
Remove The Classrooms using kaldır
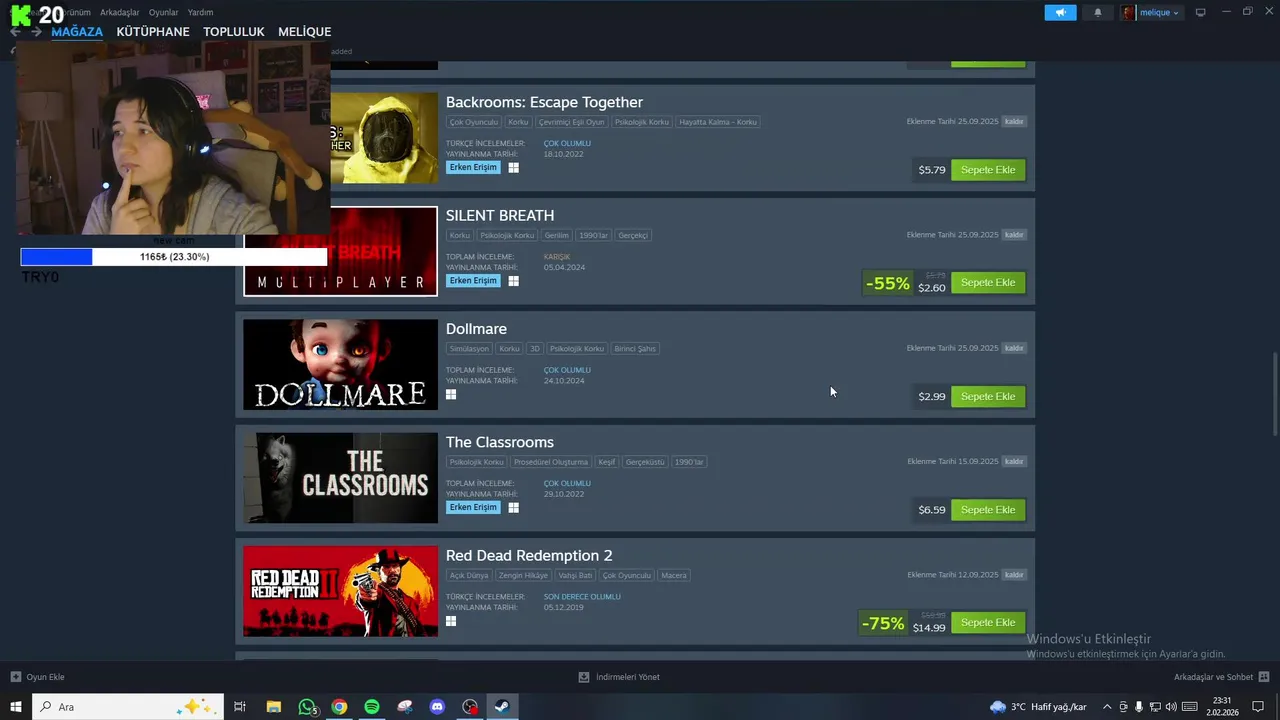click(1014, 462)
